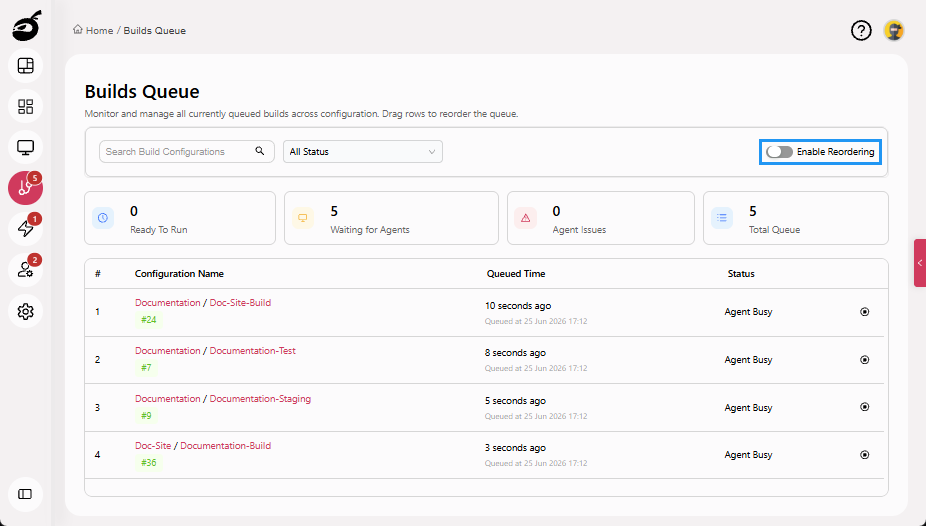The height and width of the screenshot is (526, 926).
Task: Open the agents monitor sidebar icon
Action: [x=25, y=148]
